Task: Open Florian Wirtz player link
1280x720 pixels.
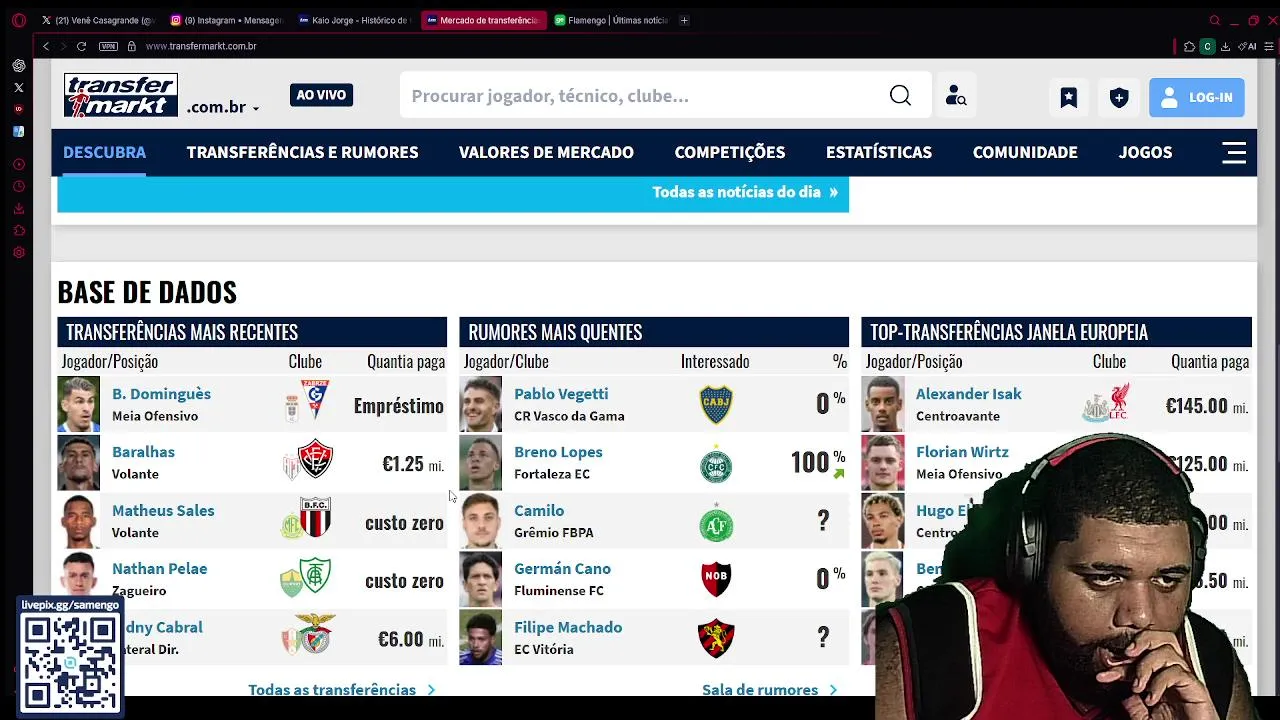Action: tap(962, 452)
